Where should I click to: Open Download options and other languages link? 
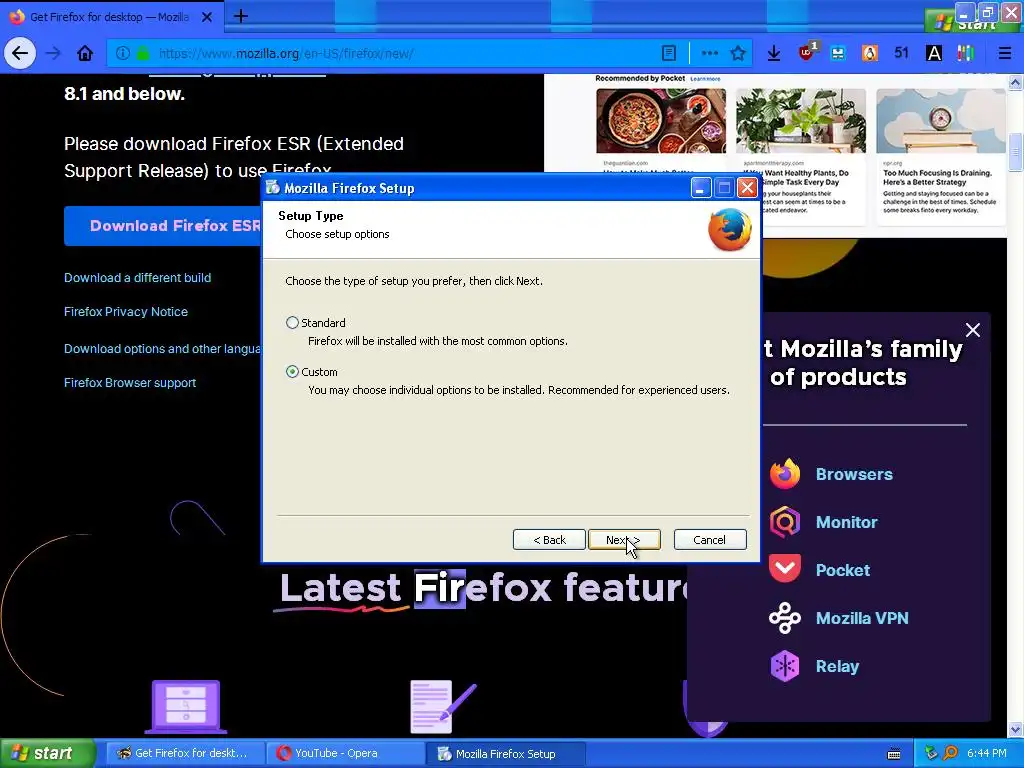(163, 349)
